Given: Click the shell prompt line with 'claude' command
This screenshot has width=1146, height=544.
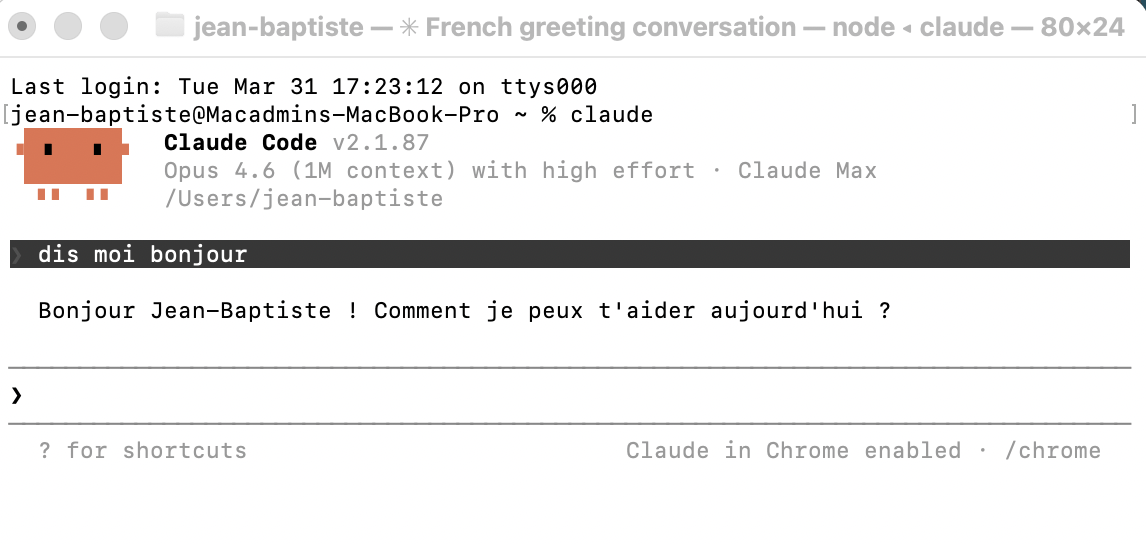Looking at the screenshot, I should click(x=332, y=115).
